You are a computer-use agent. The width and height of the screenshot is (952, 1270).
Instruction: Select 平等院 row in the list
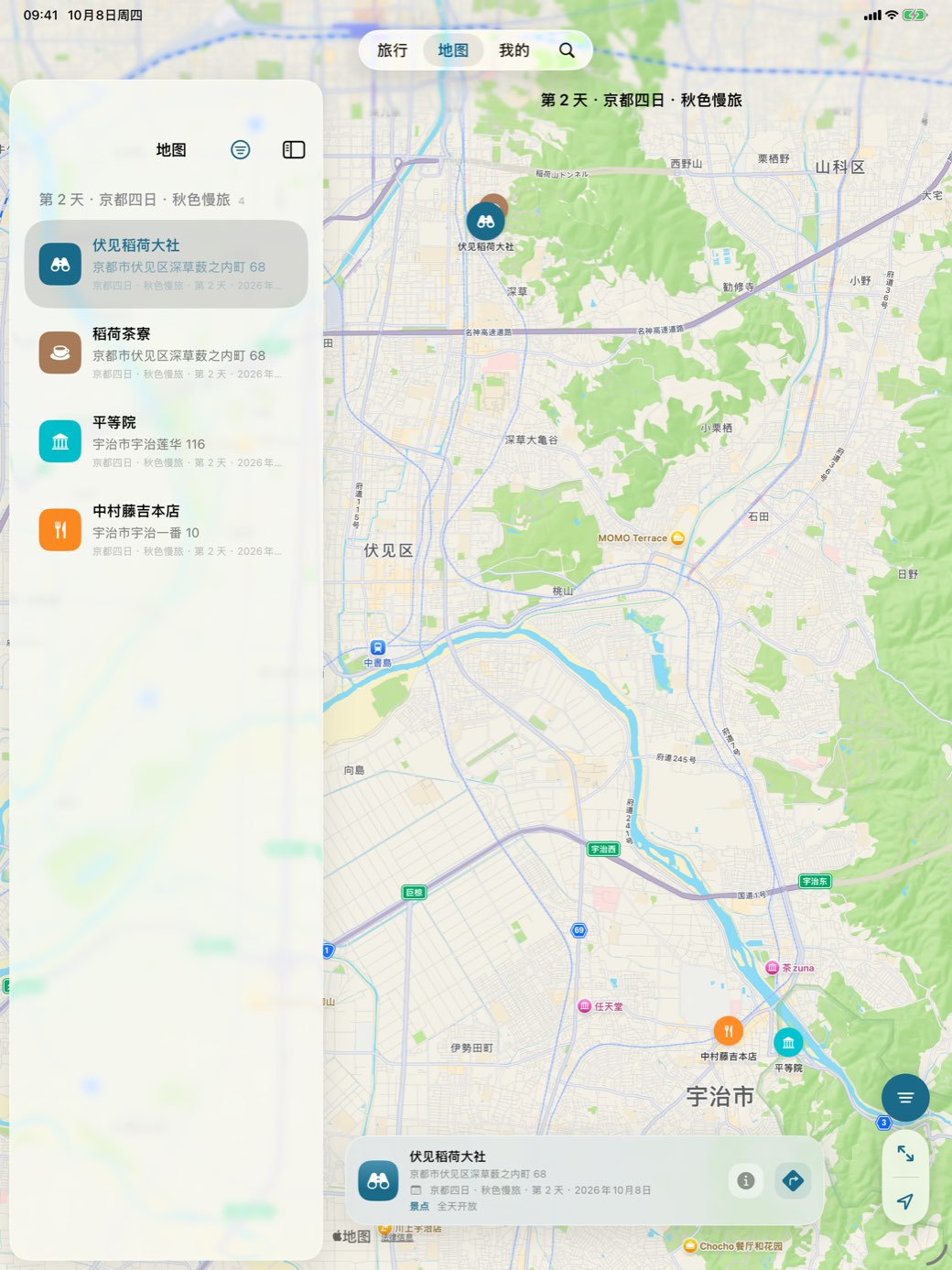(x=166, y=440)
